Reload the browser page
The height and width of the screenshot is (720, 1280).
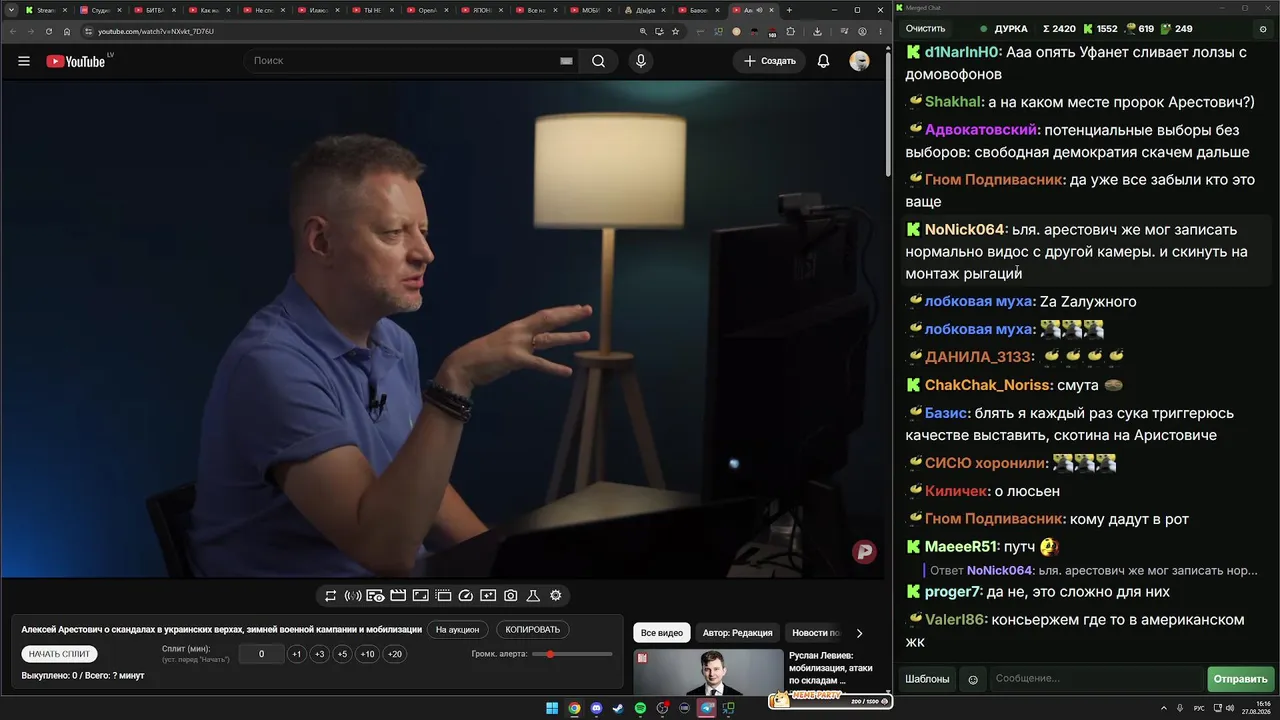(x=48, y=31)
